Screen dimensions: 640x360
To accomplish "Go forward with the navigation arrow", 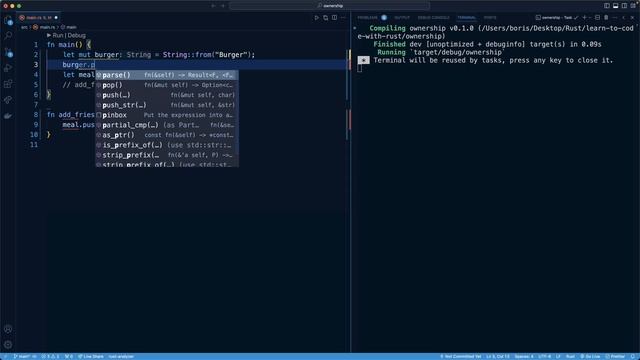I will [x=223, y=6].
